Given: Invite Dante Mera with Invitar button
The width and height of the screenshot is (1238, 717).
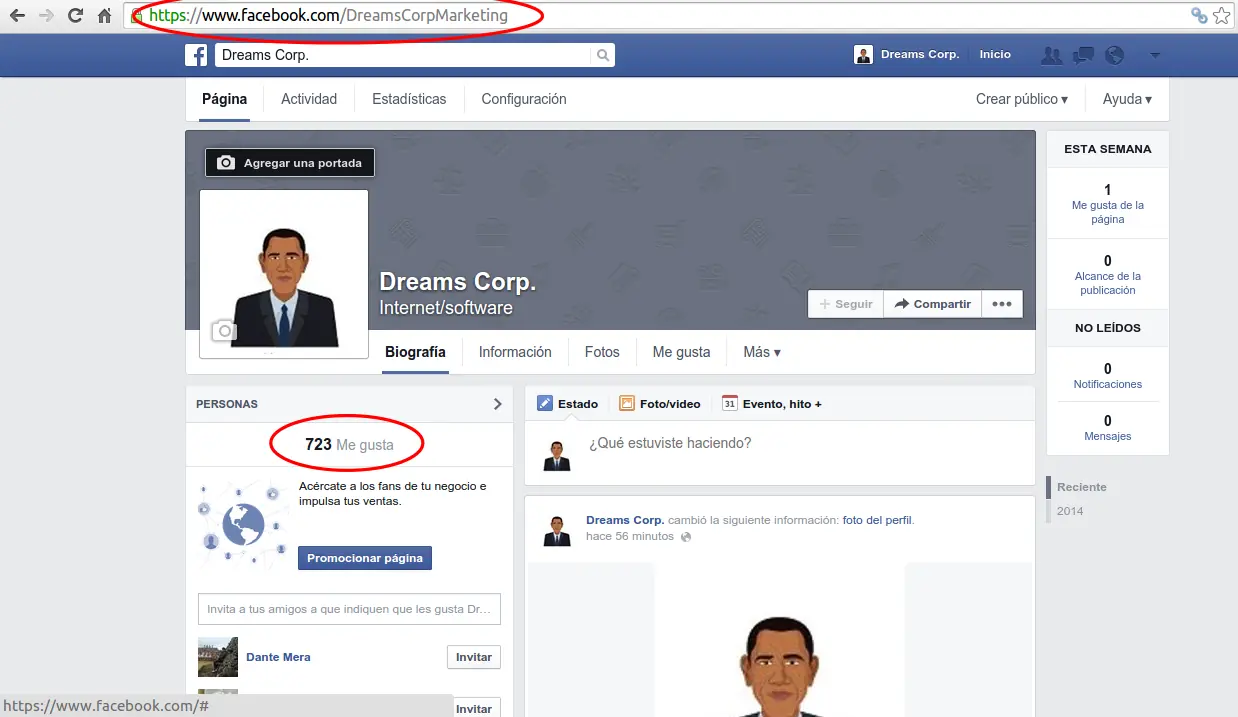Looking at the screenshot, I should click(474, 657).
